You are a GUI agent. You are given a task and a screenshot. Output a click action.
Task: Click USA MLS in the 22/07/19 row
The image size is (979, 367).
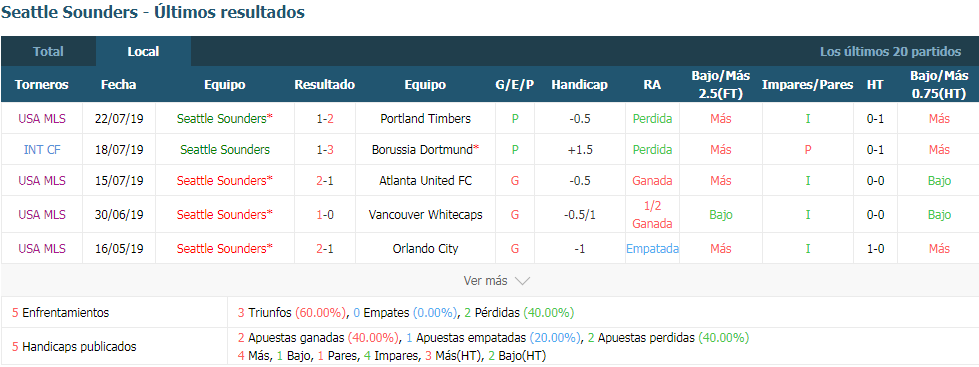point(42,119)
